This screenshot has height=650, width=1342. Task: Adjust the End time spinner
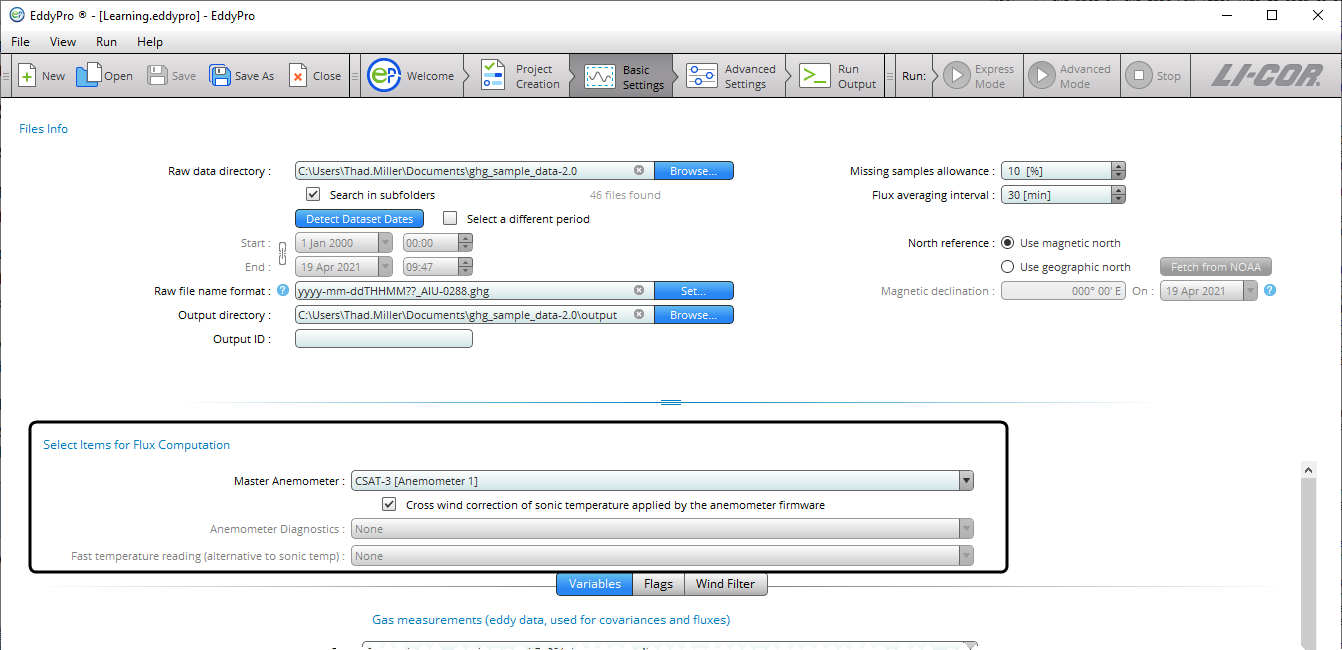pyautogui.click(x=465, y=267)
